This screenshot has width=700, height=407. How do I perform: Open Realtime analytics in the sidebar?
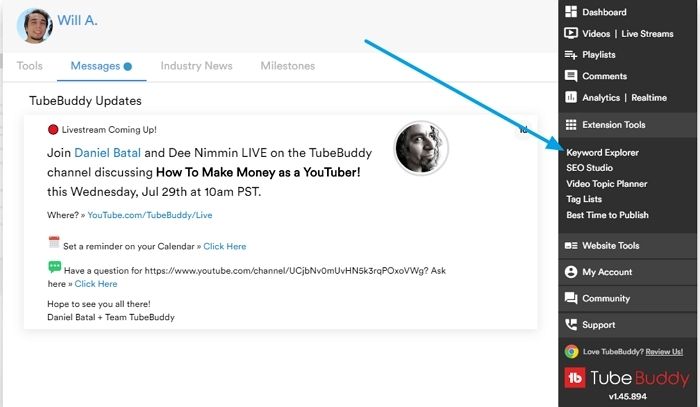coord(649,97)
